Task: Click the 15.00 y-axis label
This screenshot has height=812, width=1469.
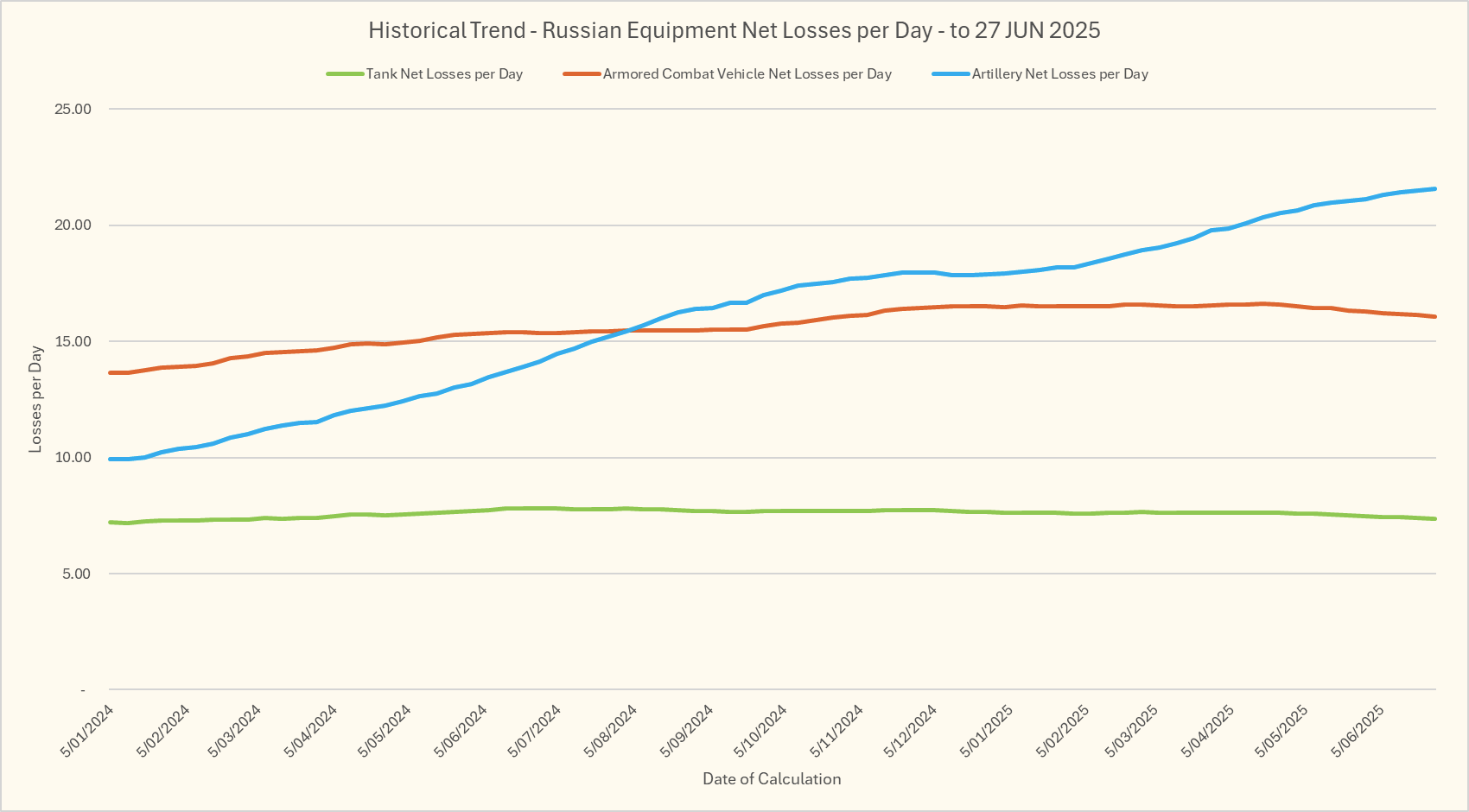Action: point(73,342)
